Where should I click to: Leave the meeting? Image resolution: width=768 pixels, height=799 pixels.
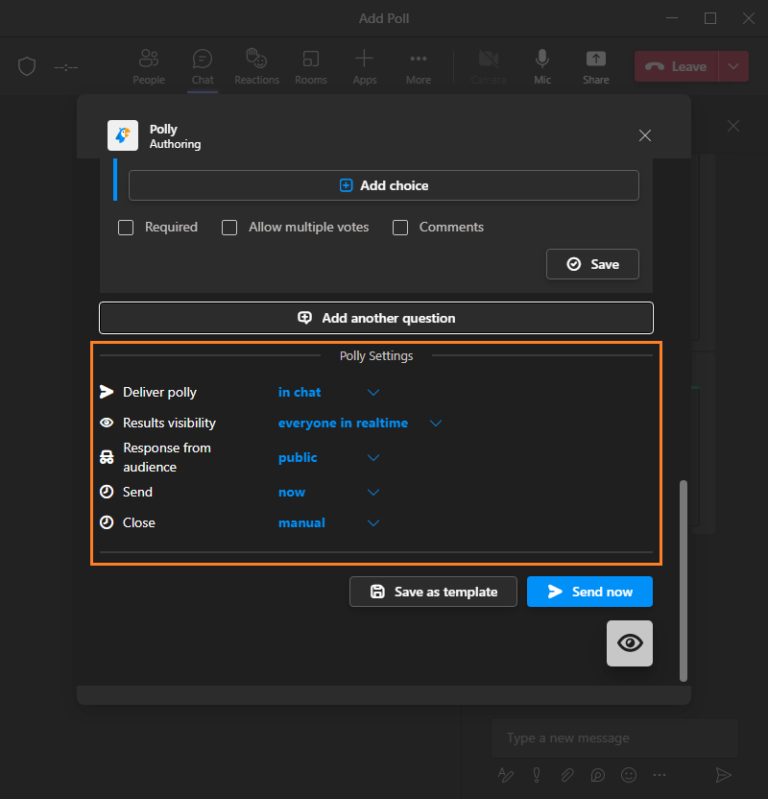click(x=676, y=66)
